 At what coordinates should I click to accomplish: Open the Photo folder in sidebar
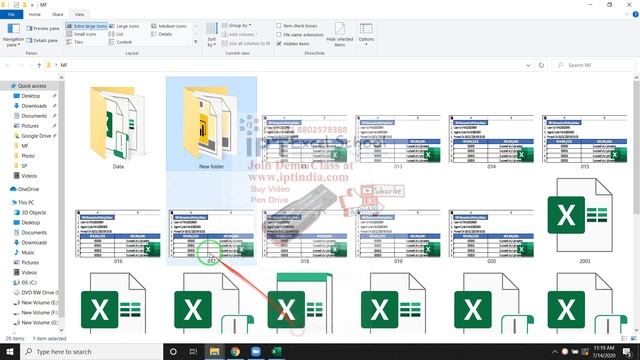pyautogui.click(x=28, y=156)
